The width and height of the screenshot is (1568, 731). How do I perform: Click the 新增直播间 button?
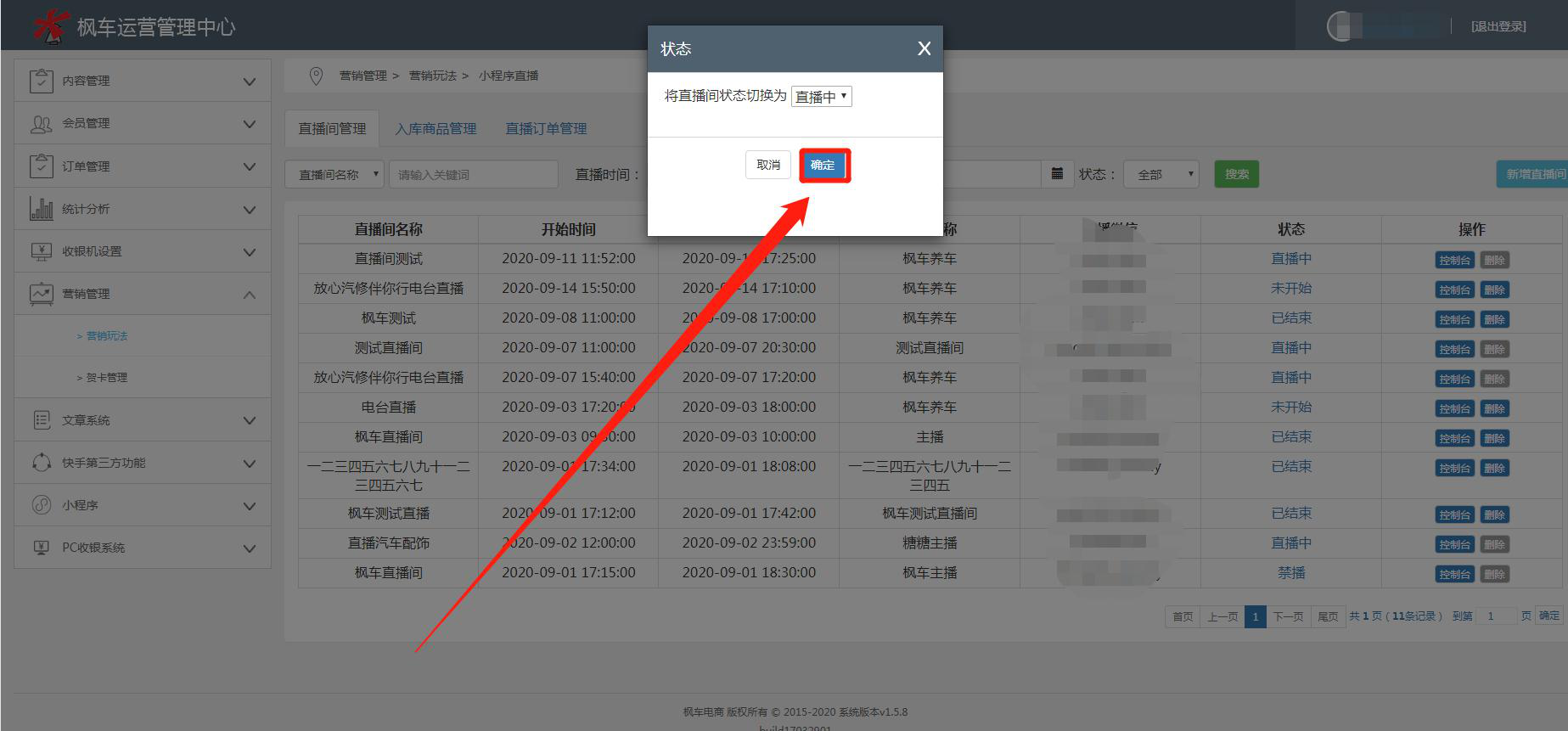coord(1532,174)
